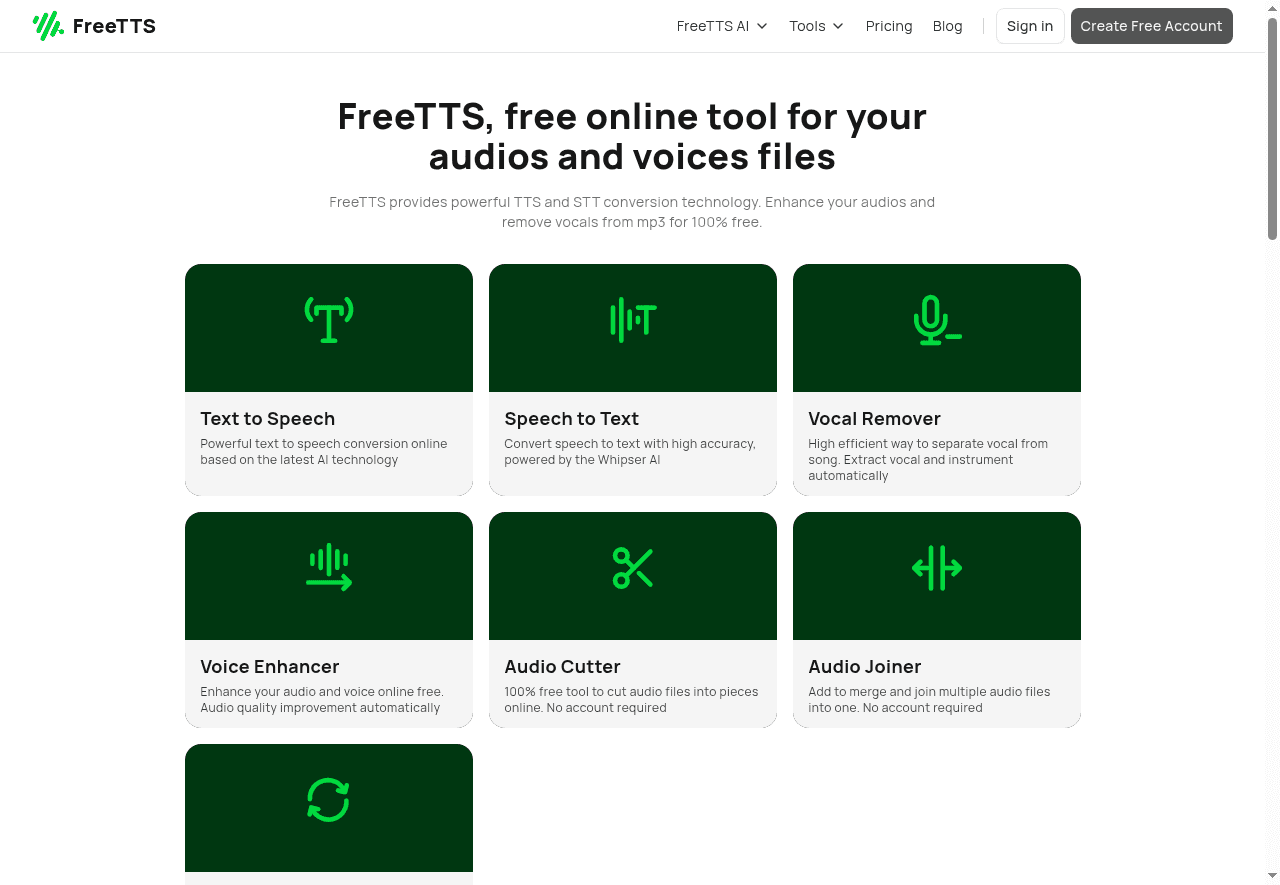Open the Text to Speech card title link
1280x885 pixels.
click(x=267, y=419)
